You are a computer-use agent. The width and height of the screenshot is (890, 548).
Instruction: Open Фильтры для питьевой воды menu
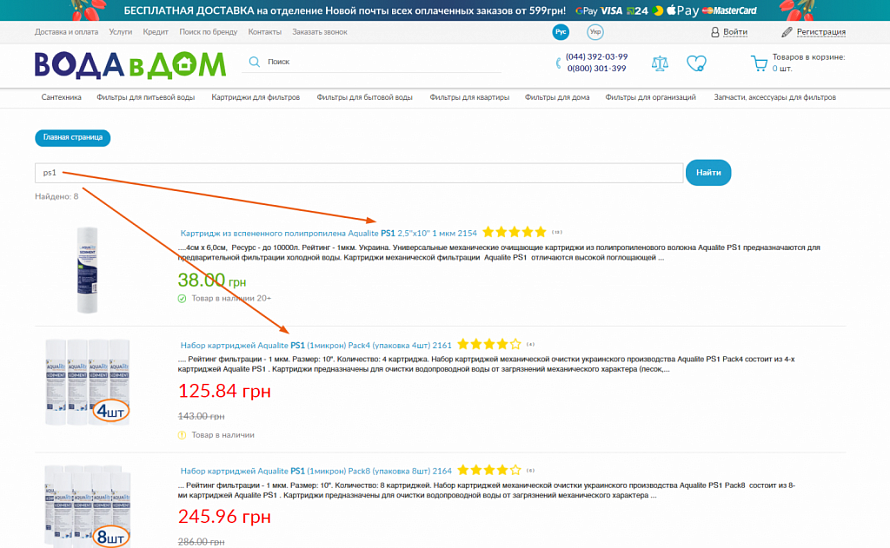click(146, 97)
